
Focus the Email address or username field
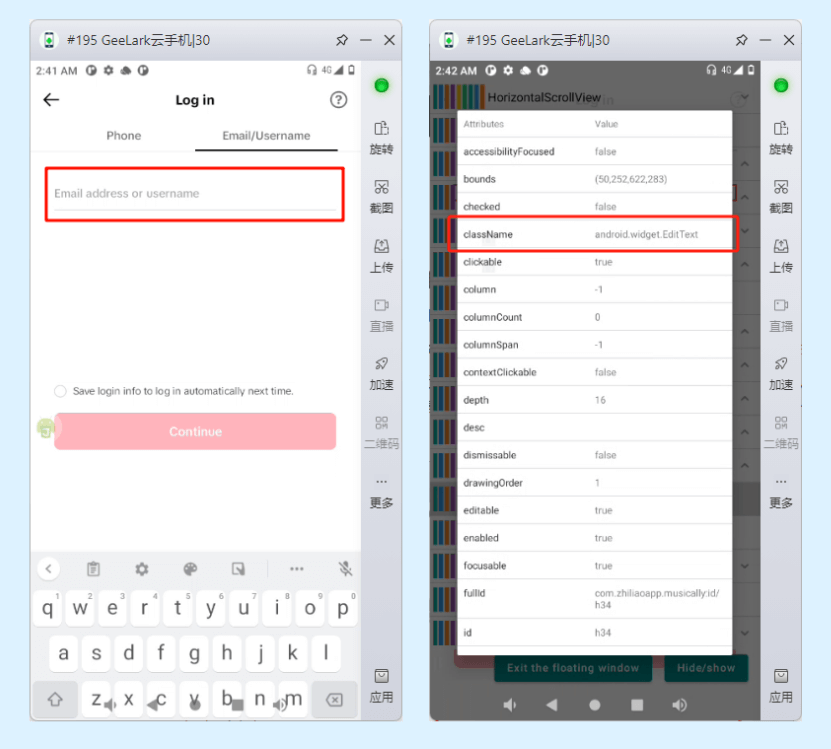[195, 194]
